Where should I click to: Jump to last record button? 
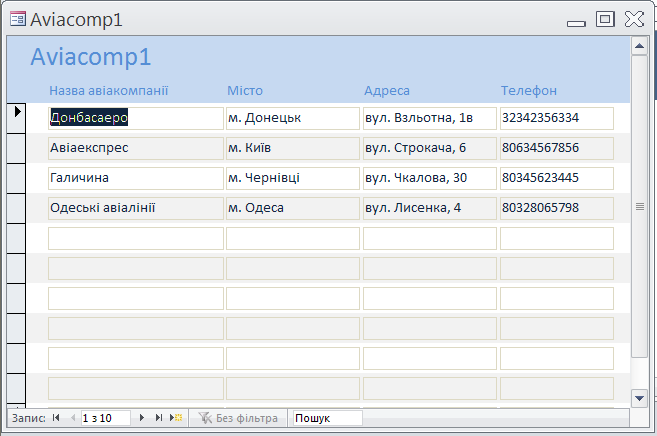(x=158, y=418)
